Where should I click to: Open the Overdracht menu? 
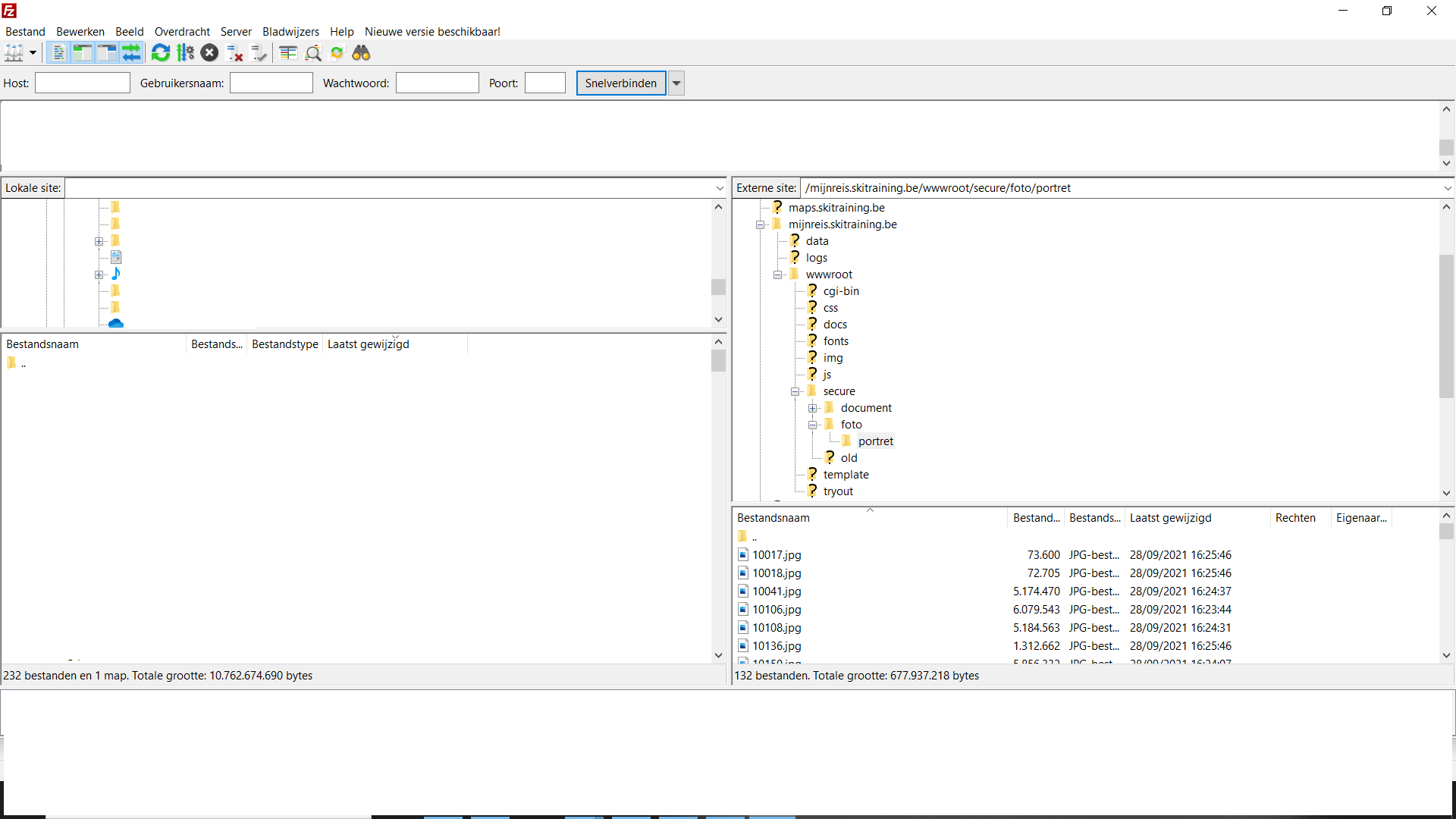(182, 32)
